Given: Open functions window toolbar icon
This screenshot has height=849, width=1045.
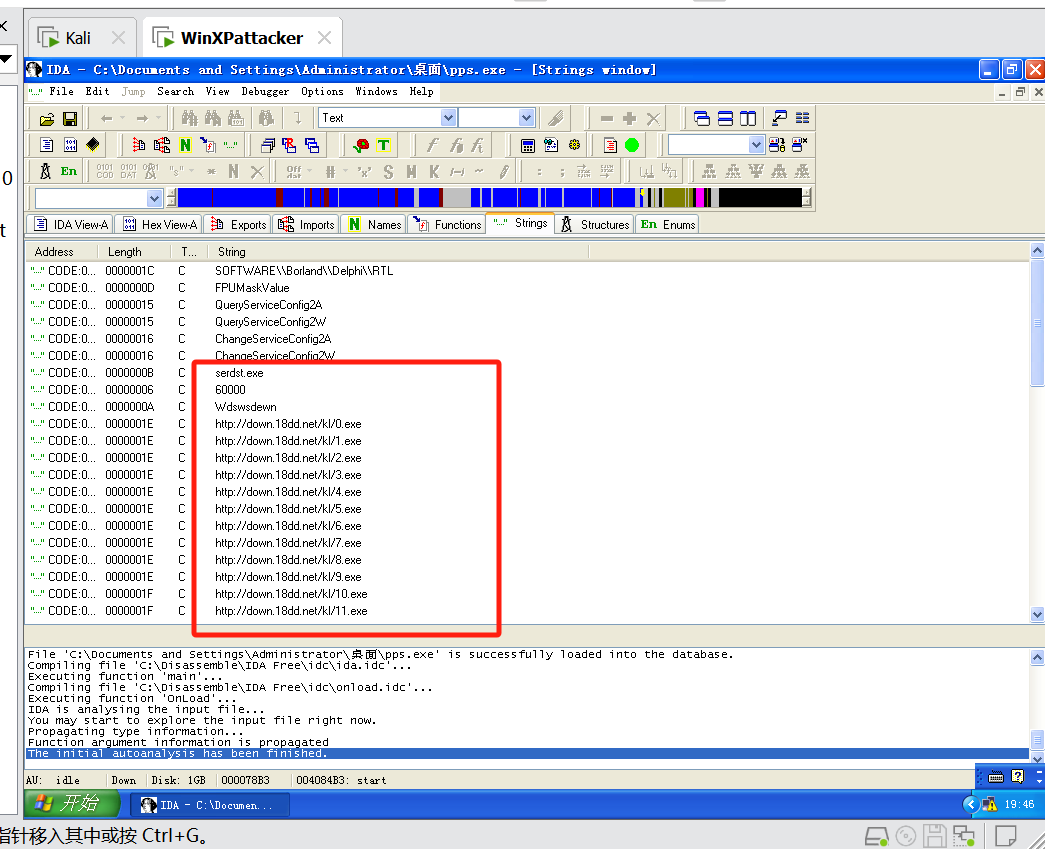Looking at the screenshot, I should pyautogui.click(x=208, y=145).
